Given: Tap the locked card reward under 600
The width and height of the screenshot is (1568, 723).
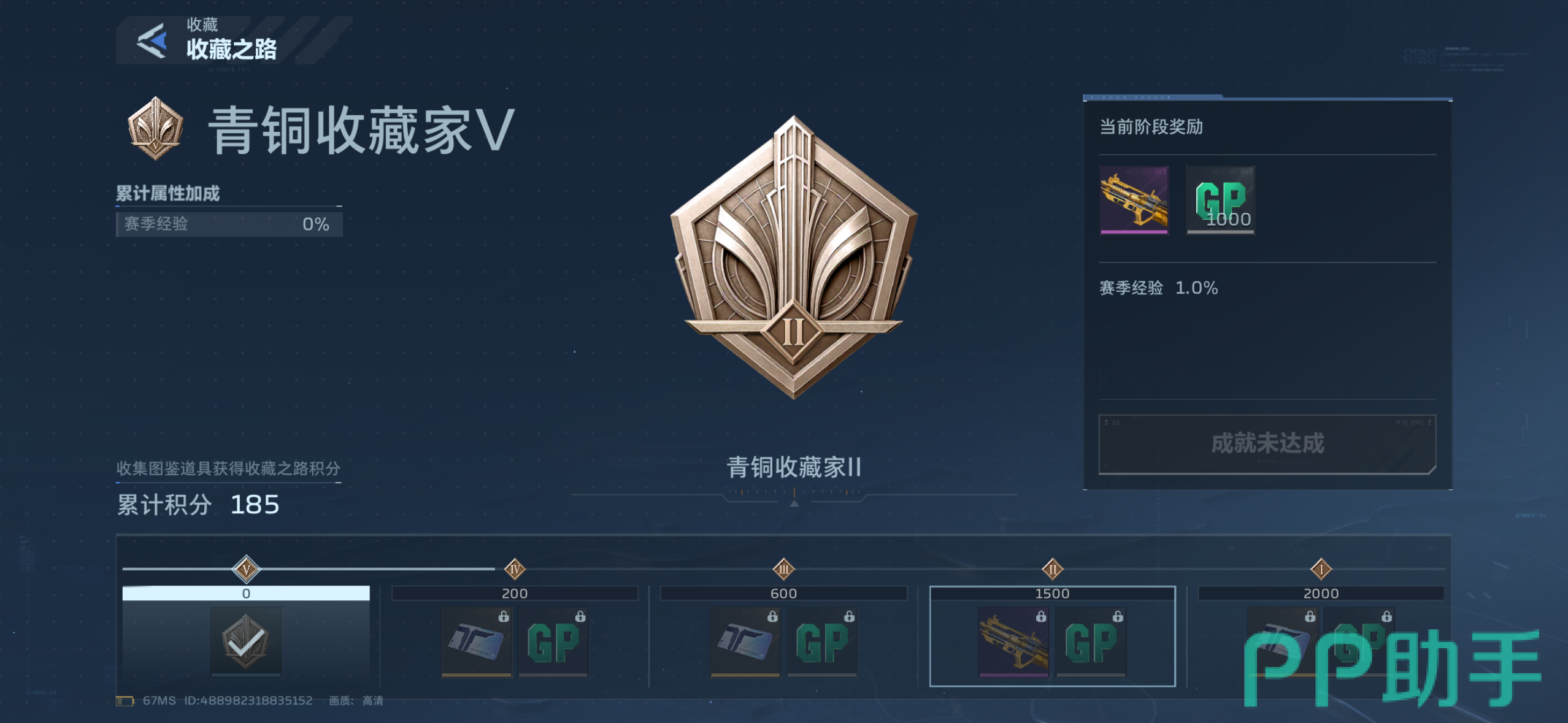Looking at the screenshot, I should click(745, 642).
